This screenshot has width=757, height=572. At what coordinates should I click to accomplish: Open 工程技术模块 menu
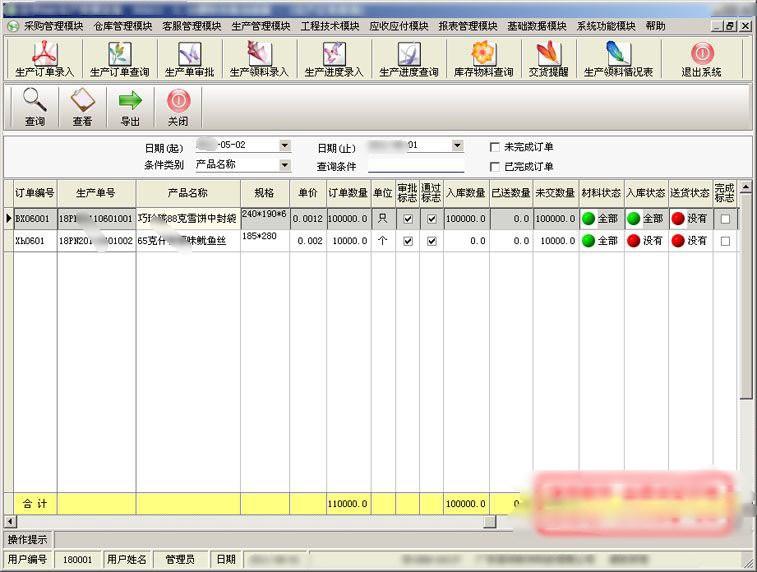point(330,26)
